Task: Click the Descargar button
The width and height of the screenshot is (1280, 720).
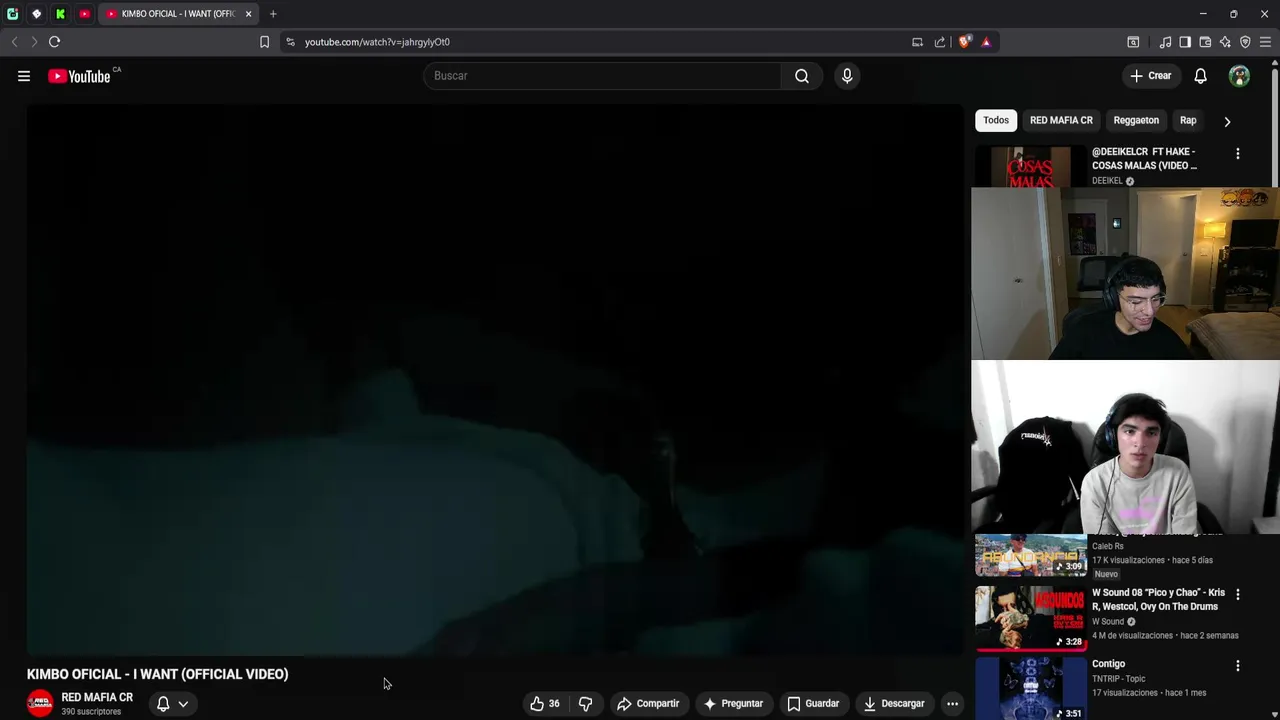Action: coord(894,704)
